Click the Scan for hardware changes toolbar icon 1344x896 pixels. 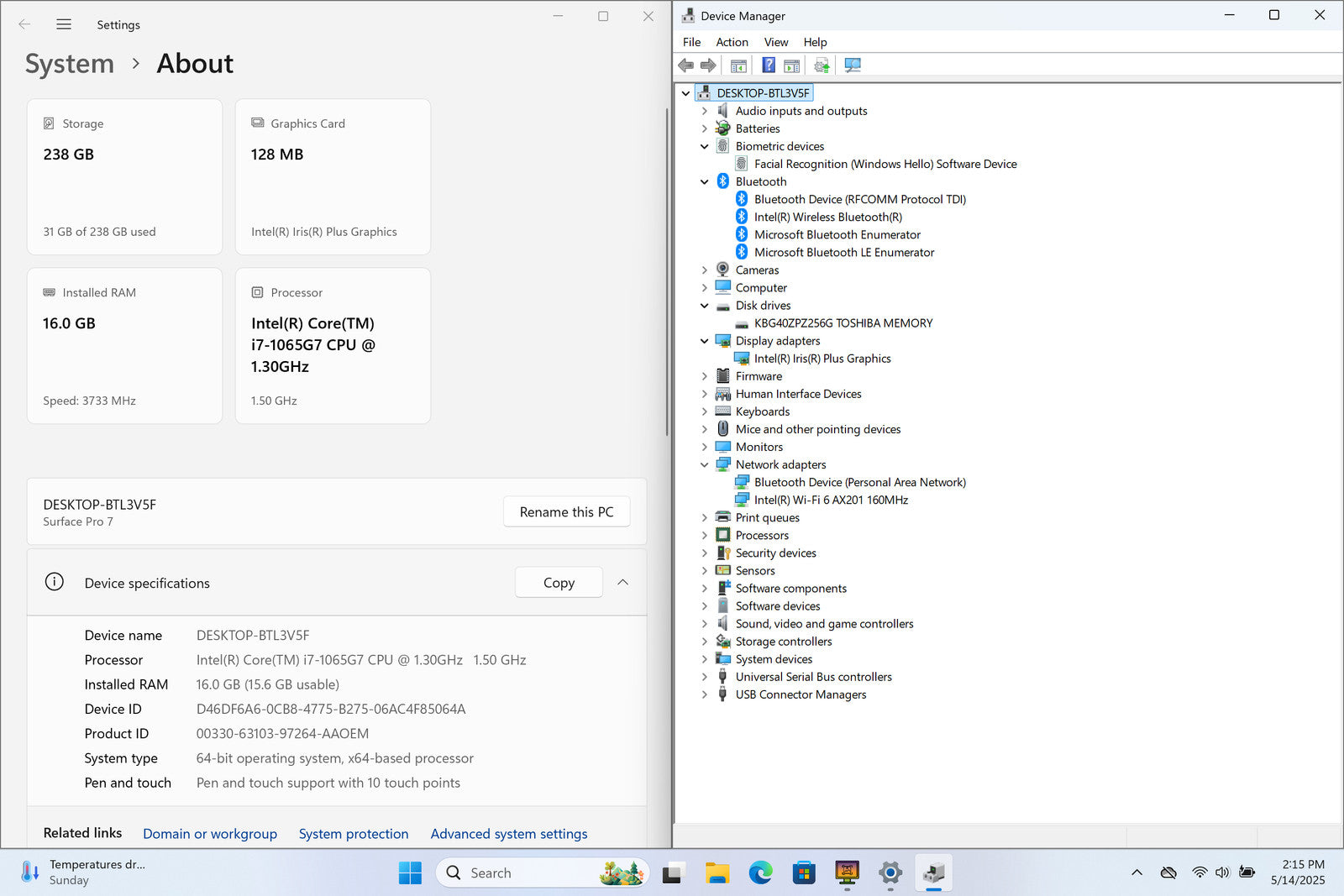click(x=853, y=65)
